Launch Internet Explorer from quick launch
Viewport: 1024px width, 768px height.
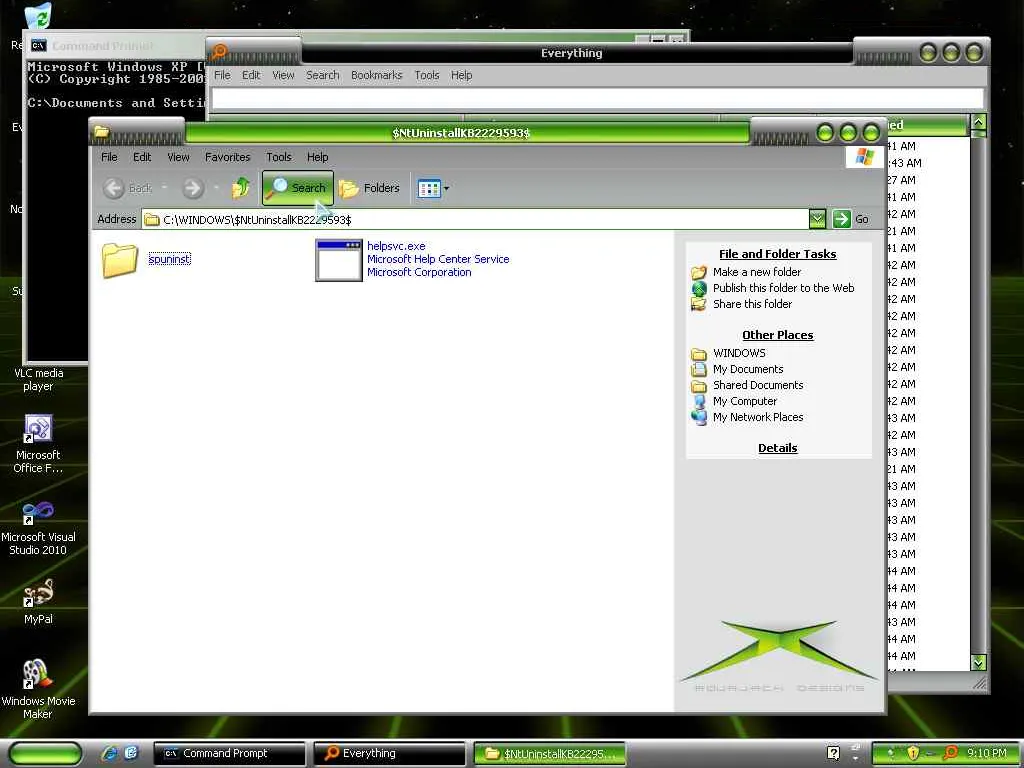(x=110, y=753)
